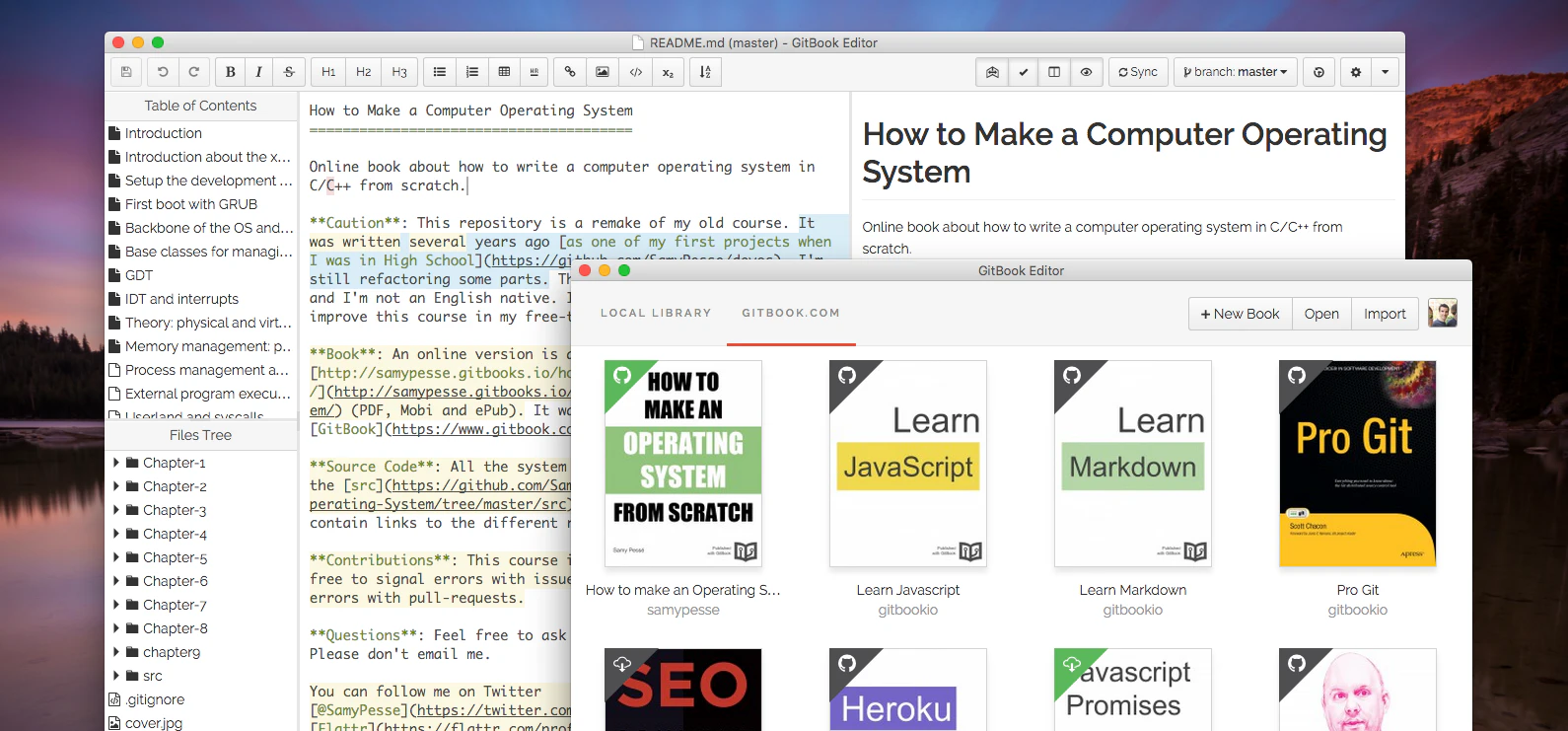Screen dimensions: 1568x731
Task: Insert a horizontal rule
Action: tap(535, 72)
